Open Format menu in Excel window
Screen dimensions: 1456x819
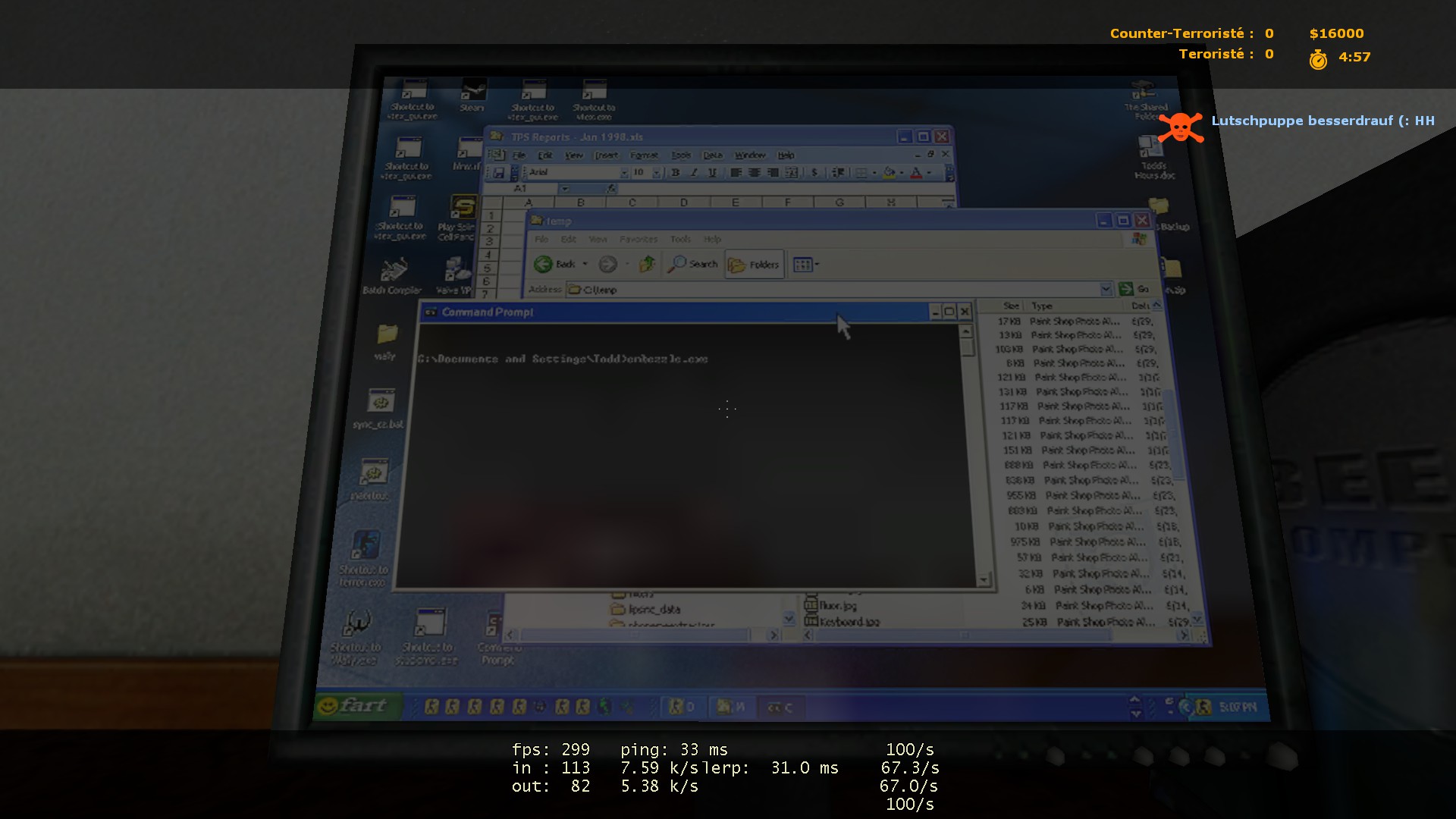[644, 155]
